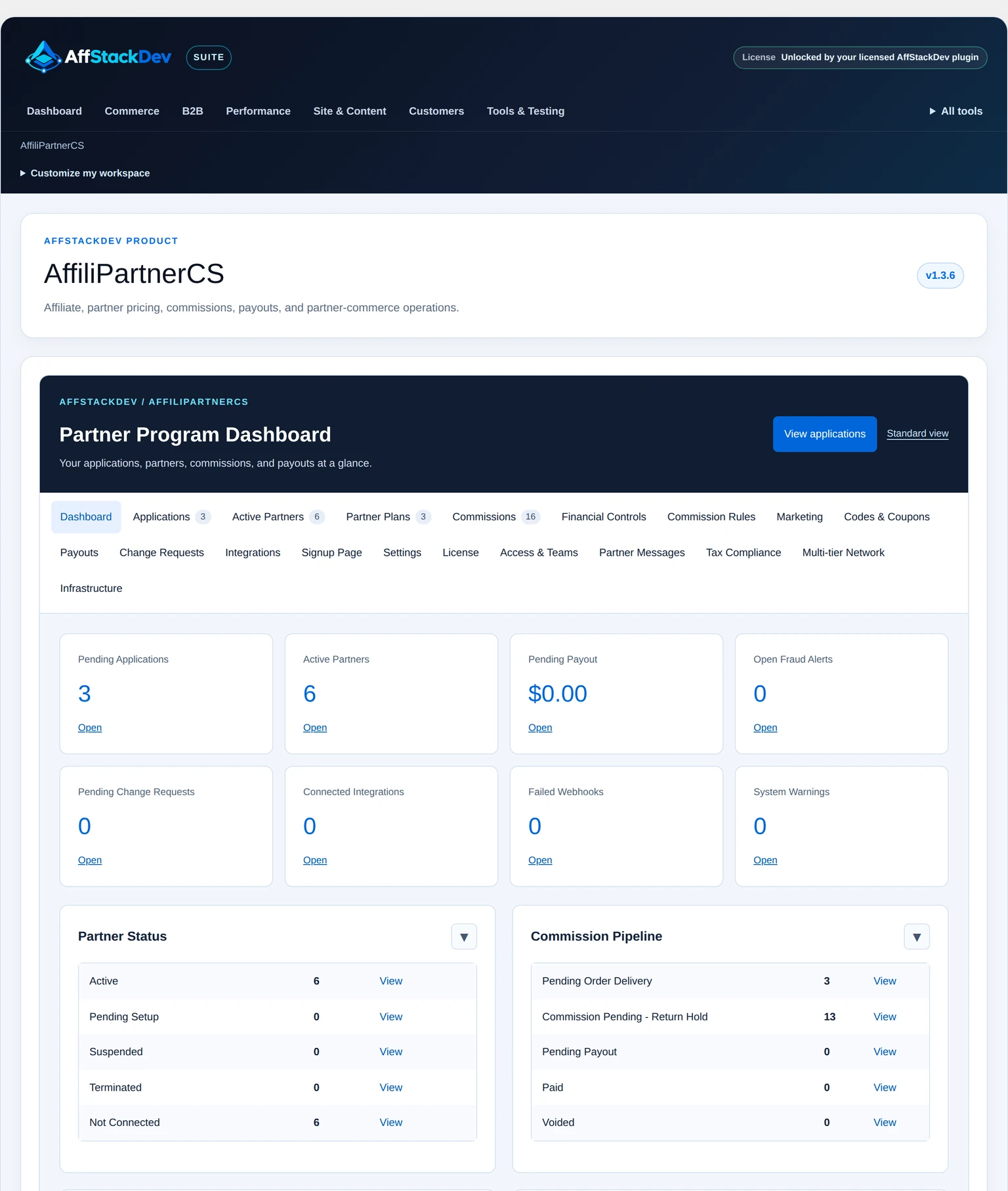View Pending Order Delivery commissions
Image resolution: width=1008 pixels, height=1191 pixels.
885,981
